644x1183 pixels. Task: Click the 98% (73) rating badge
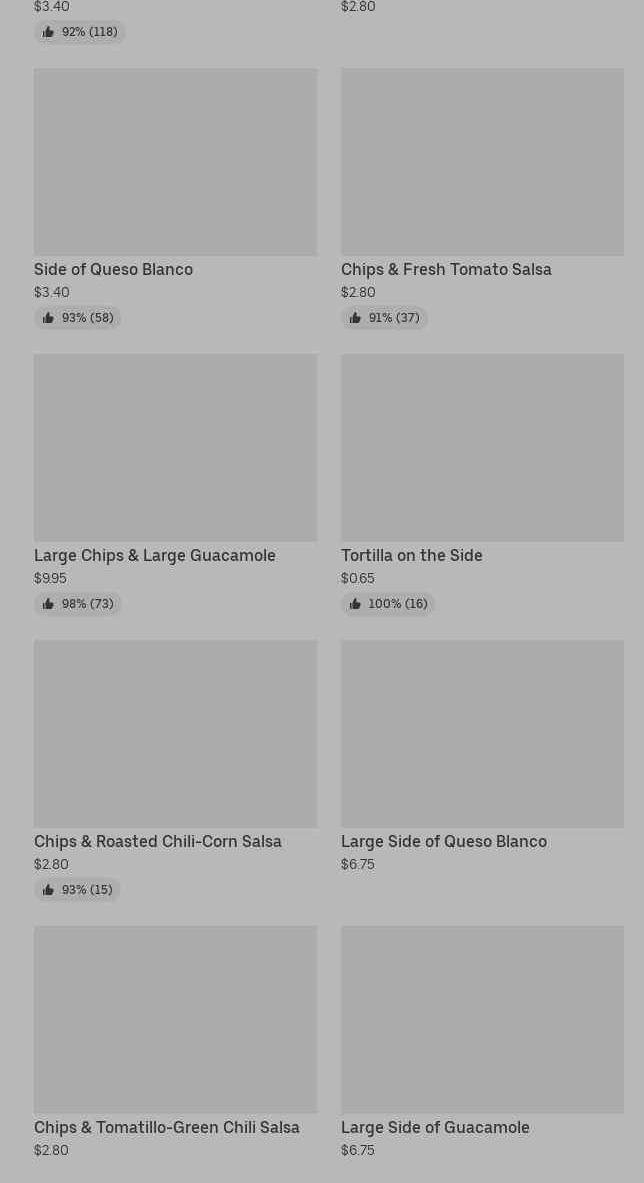pos(78,604)
